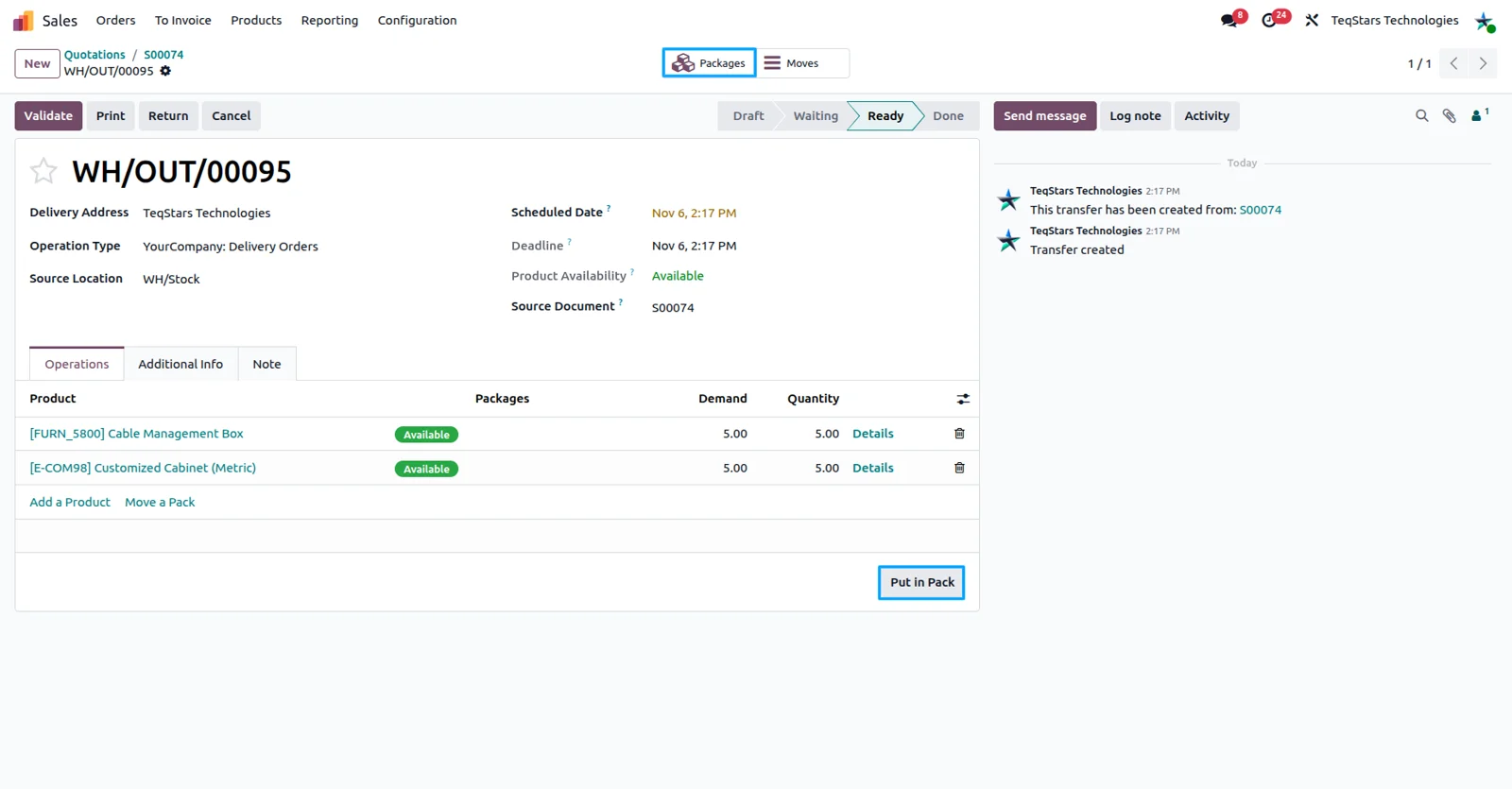Click the debug tools wrench icon
This screenshot has height=789, width=1512.
pyautogui.click(x=1312, y=20)
